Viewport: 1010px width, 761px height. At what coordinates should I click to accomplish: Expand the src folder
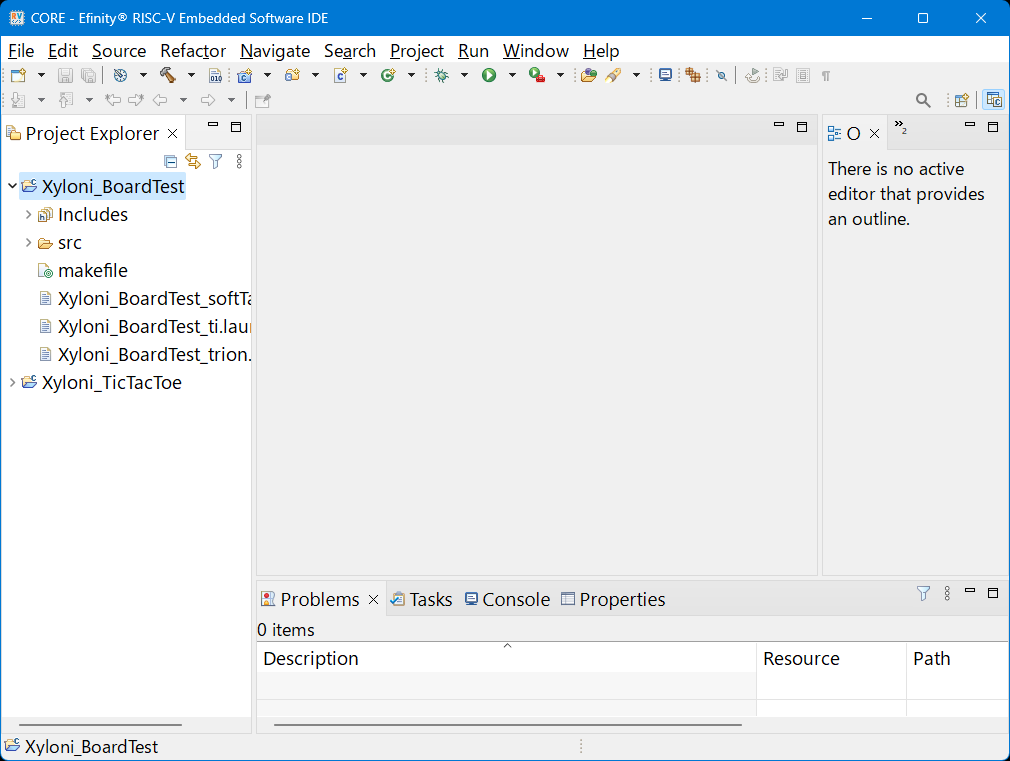(x=28, y=243)
